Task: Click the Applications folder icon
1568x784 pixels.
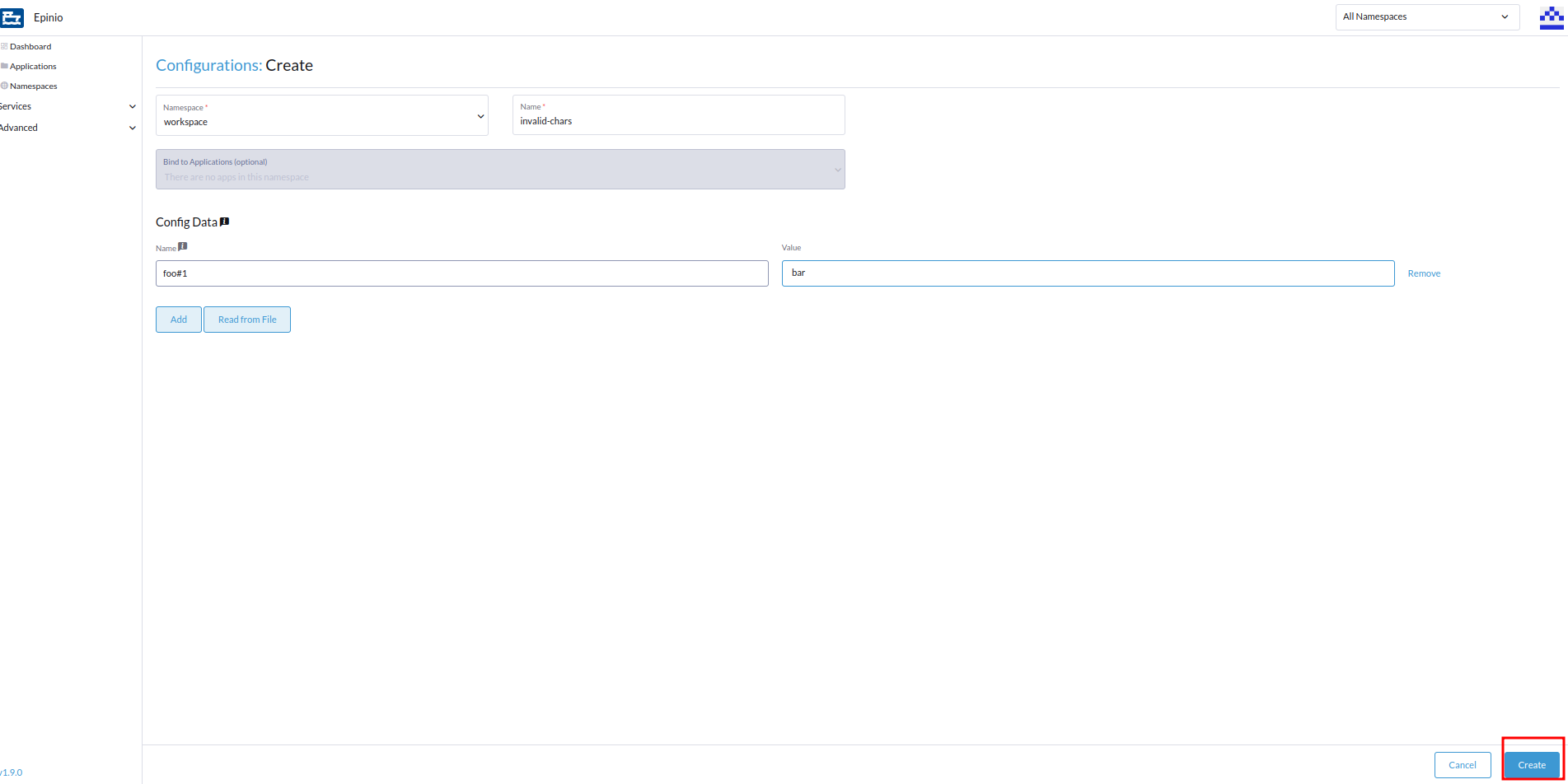Action: [4, 66]
